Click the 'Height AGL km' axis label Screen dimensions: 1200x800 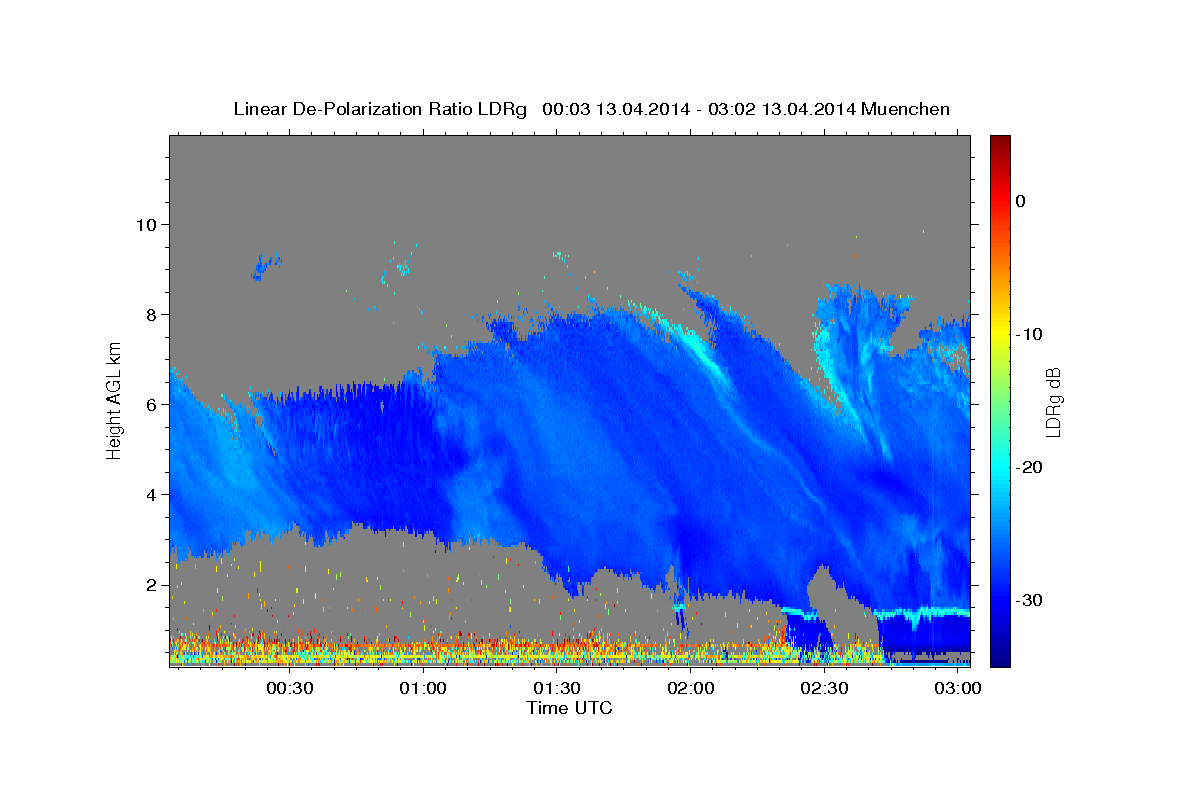tap(115, 400)
